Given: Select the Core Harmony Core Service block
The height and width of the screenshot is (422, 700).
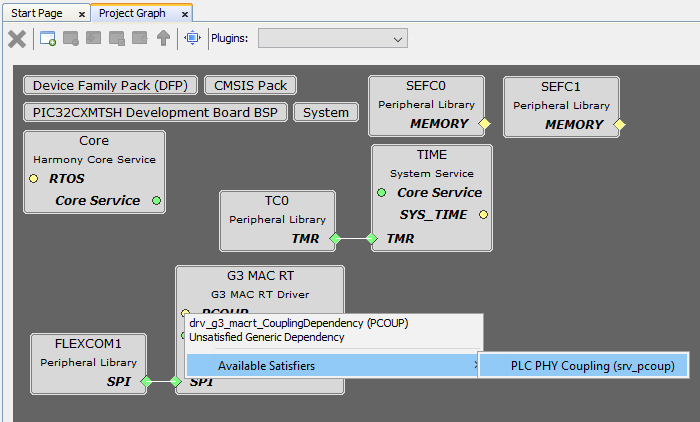Looking at the screenshot, I should coord(94,172).
